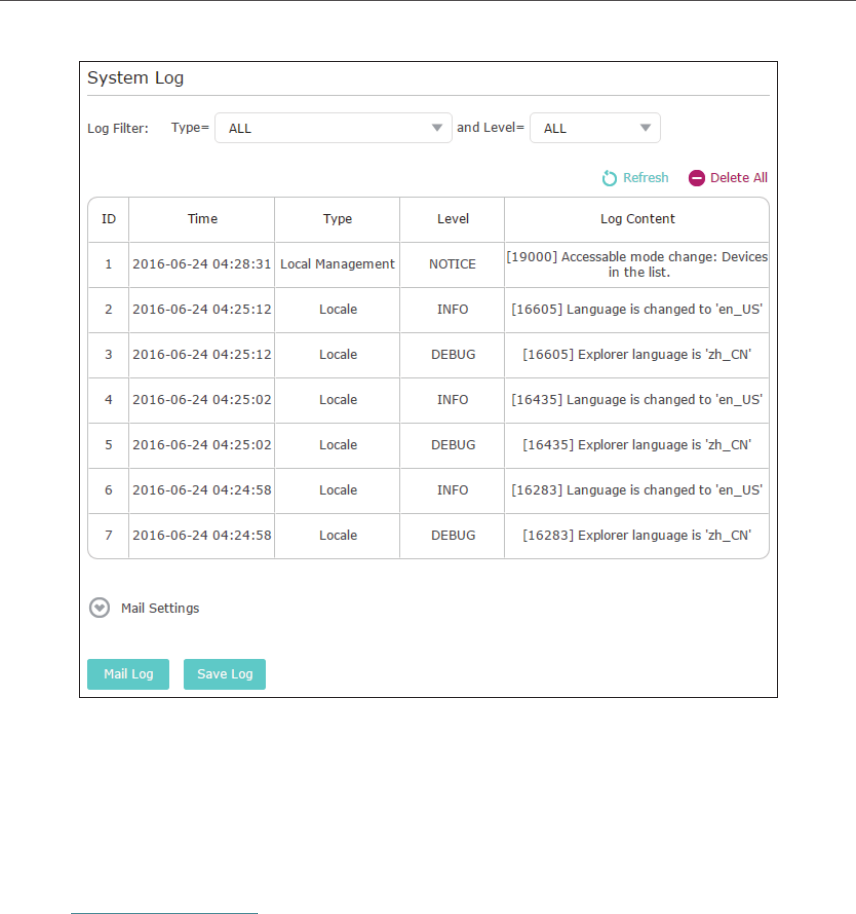Click the [16605] Language is changed entry
The height and width of the screenshot is (914, 856).
(637, 310)
